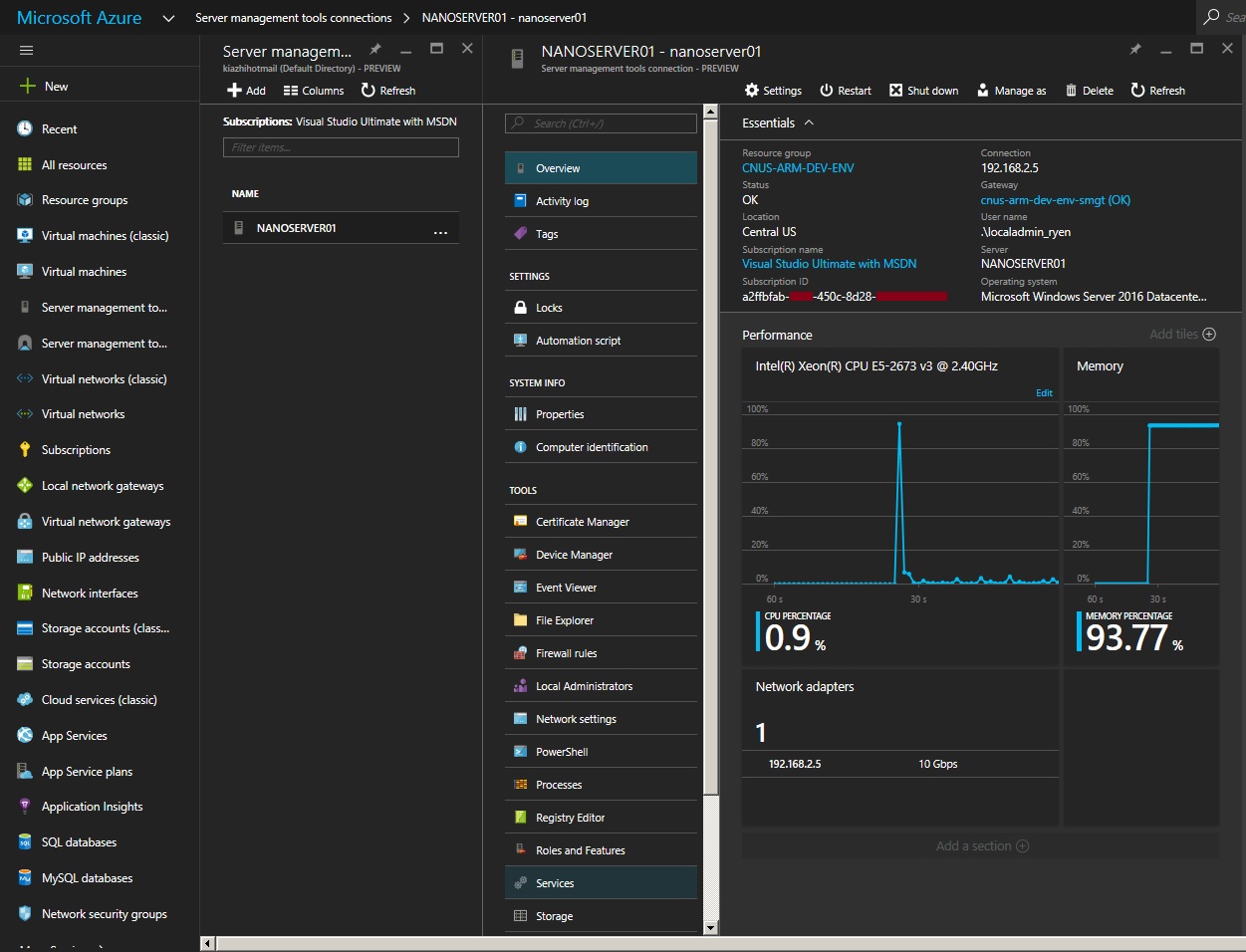This screenshot has height=952, width=1246.
Task: Refresh the NANOSERVER01 blade
Action: pyautogui.click(x=1158, y=90)
